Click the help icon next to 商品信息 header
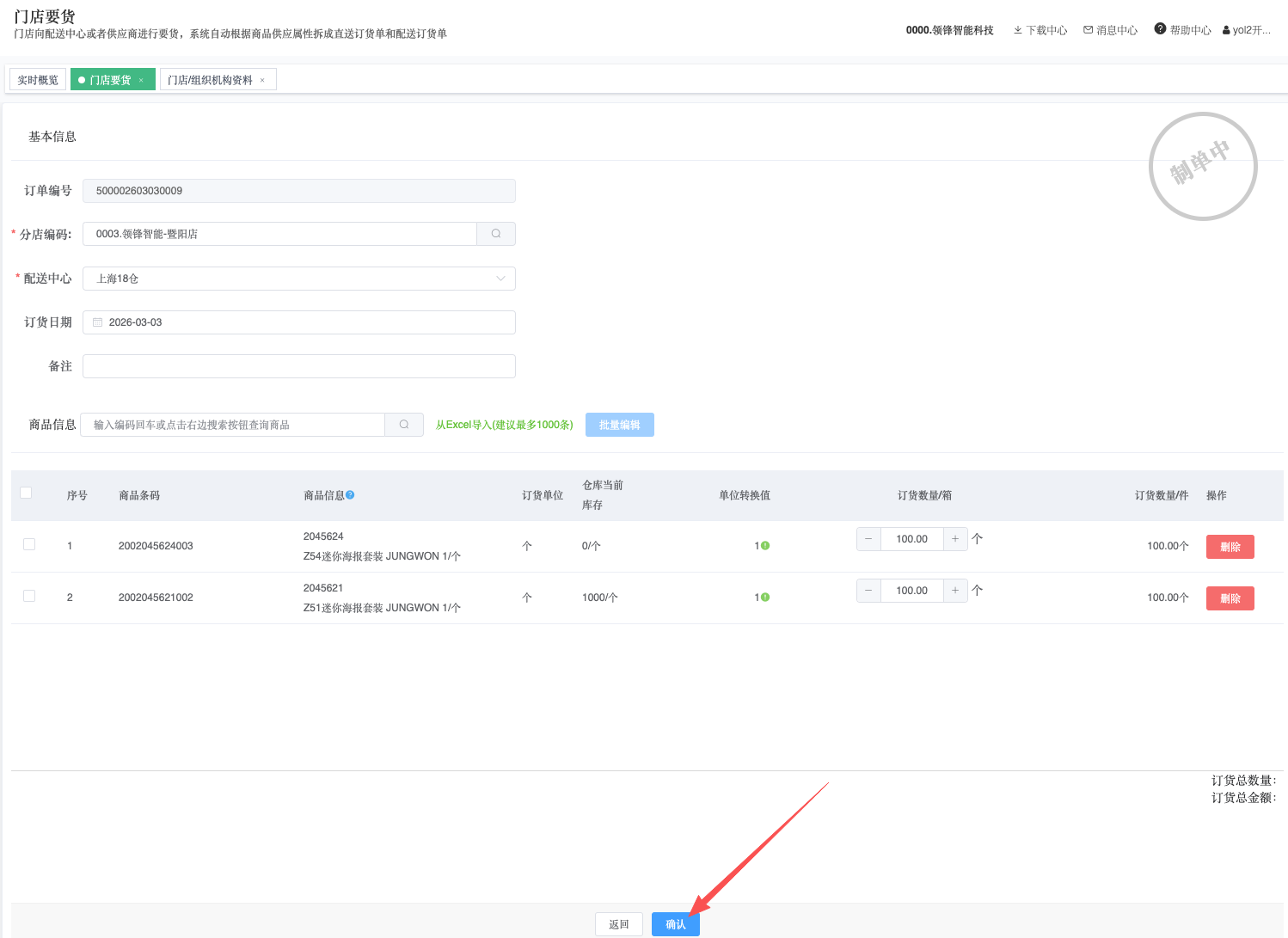 coord(350,495)
